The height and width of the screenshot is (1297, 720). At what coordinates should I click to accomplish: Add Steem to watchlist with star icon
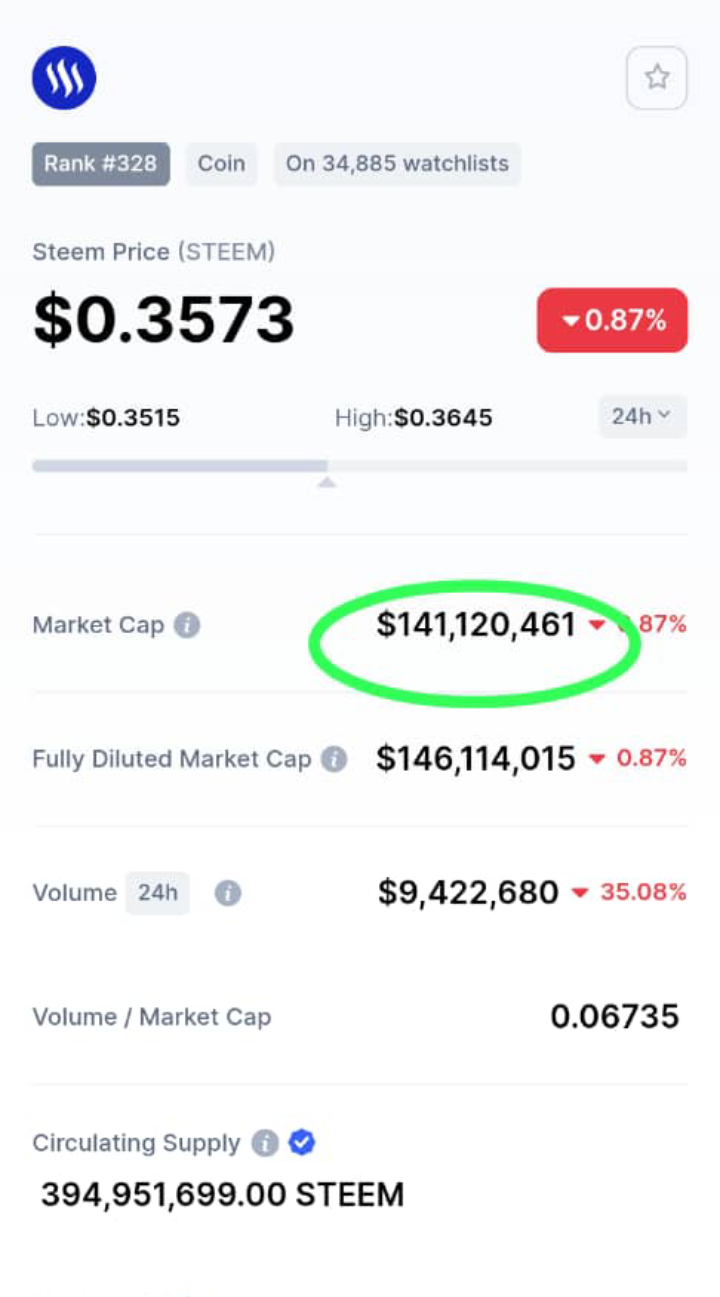pyautogui.click(x=657, y=77)
